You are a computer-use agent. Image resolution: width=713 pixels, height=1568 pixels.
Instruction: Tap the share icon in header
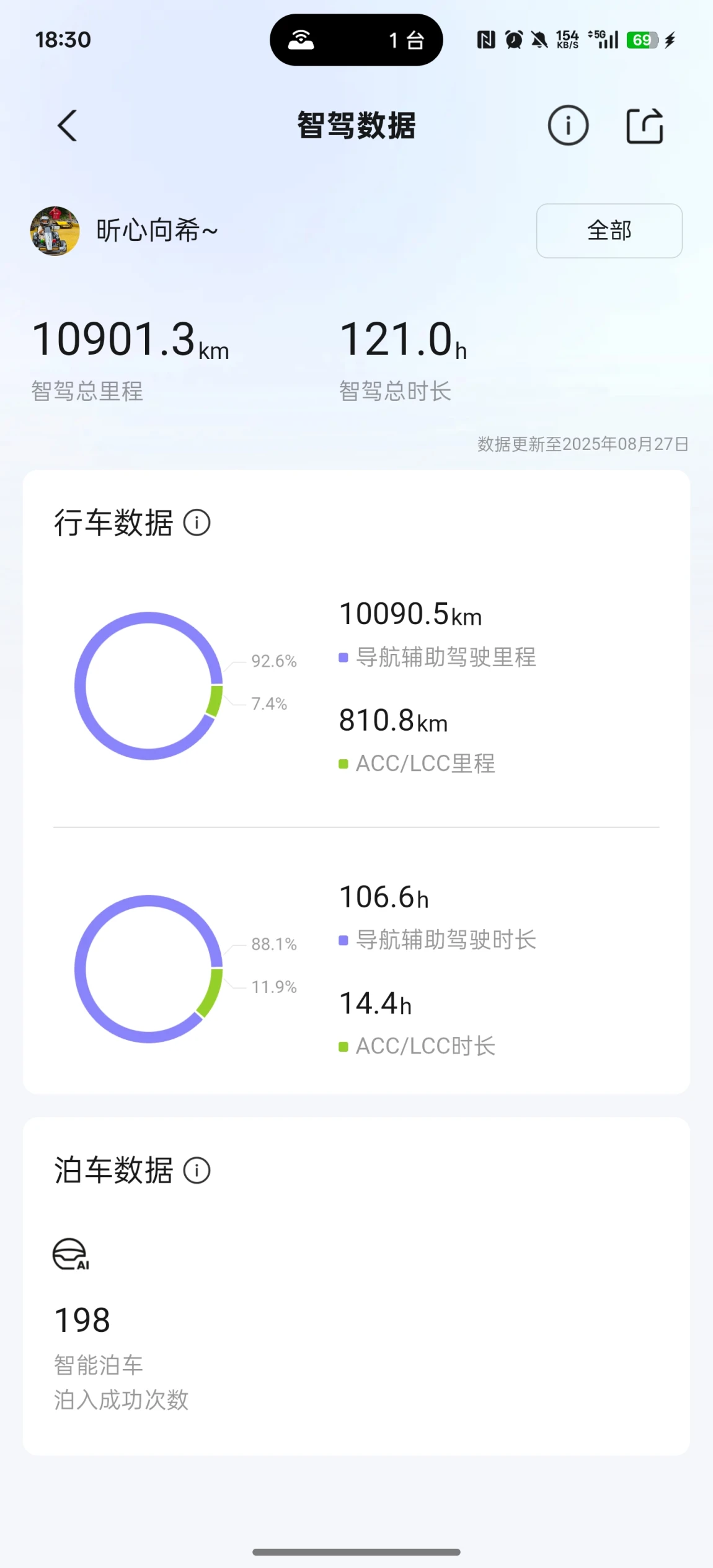coord(645,126)
